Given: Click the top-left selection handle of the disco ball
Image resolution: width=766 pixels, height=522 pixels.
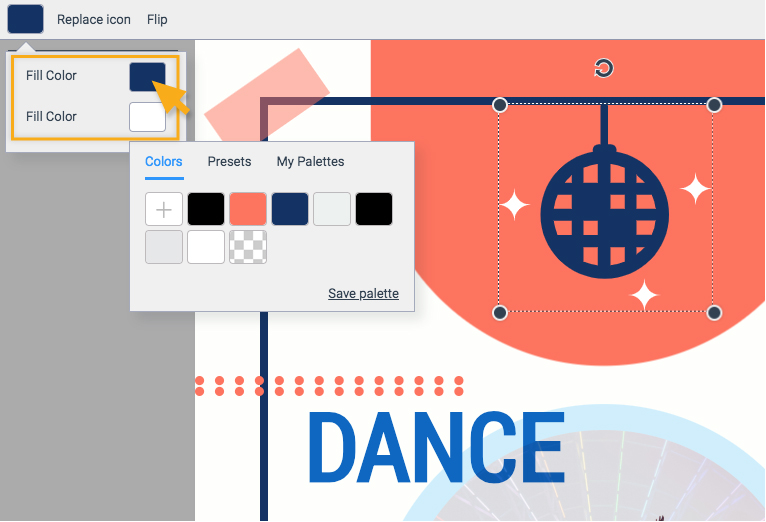Looking at the screenshot, I should pos(499,104).
